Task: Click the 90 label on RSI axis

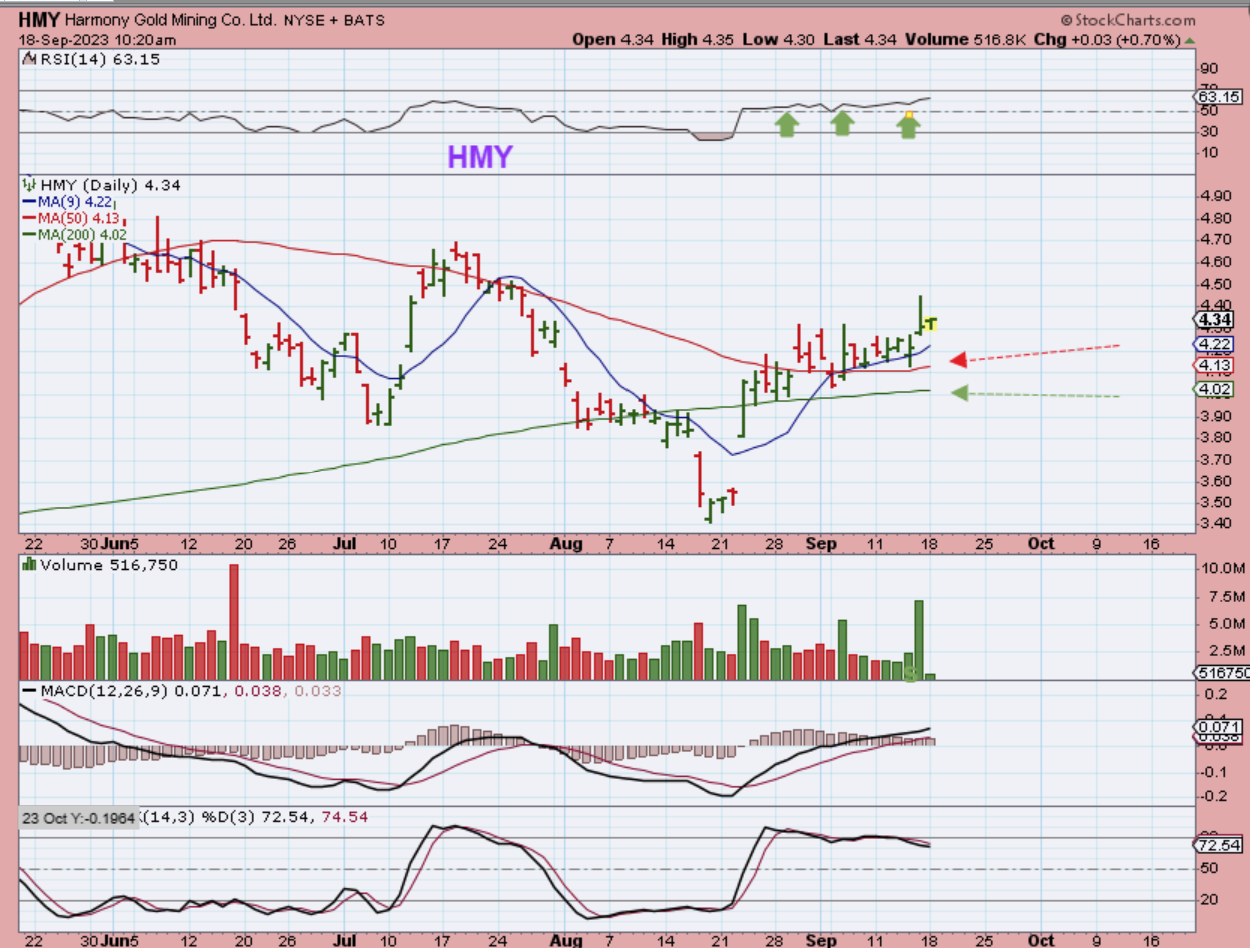Action: tap(1209, 69)
